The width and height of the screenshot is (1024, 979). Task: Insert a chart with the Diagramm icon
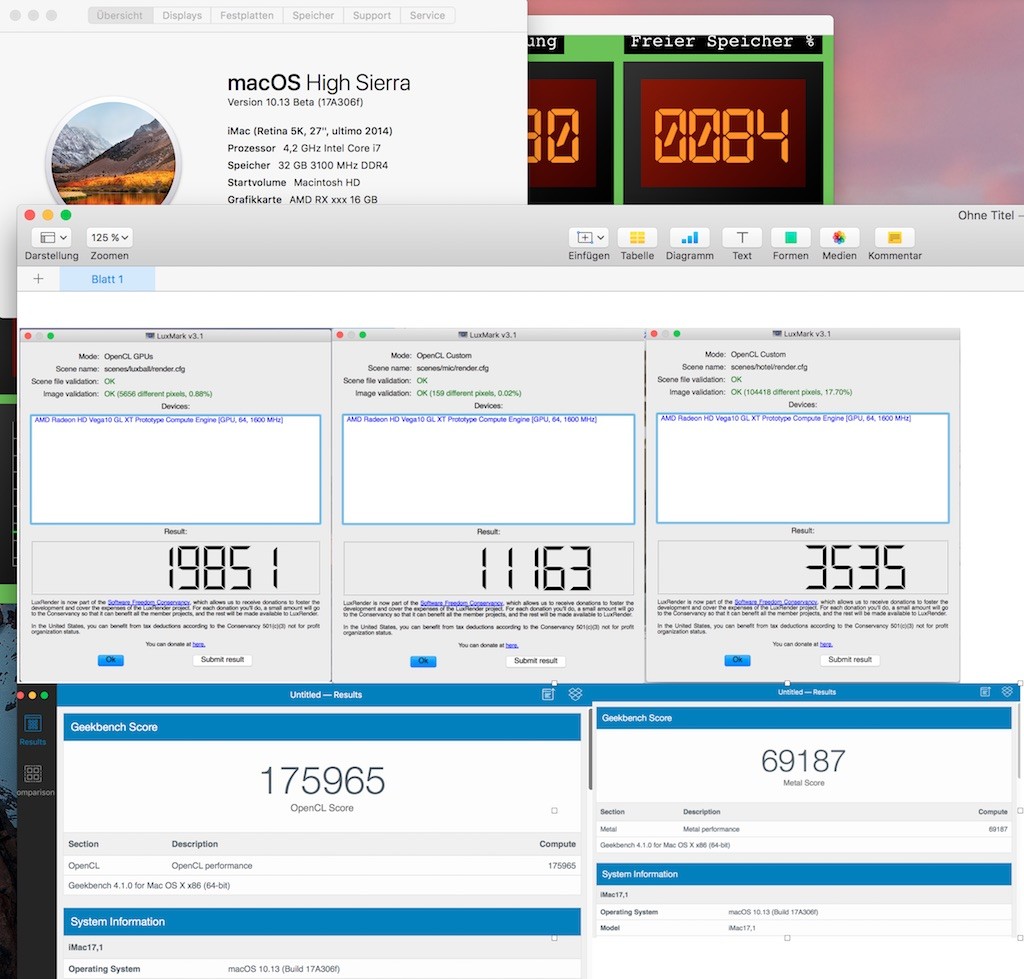[689, 238]
